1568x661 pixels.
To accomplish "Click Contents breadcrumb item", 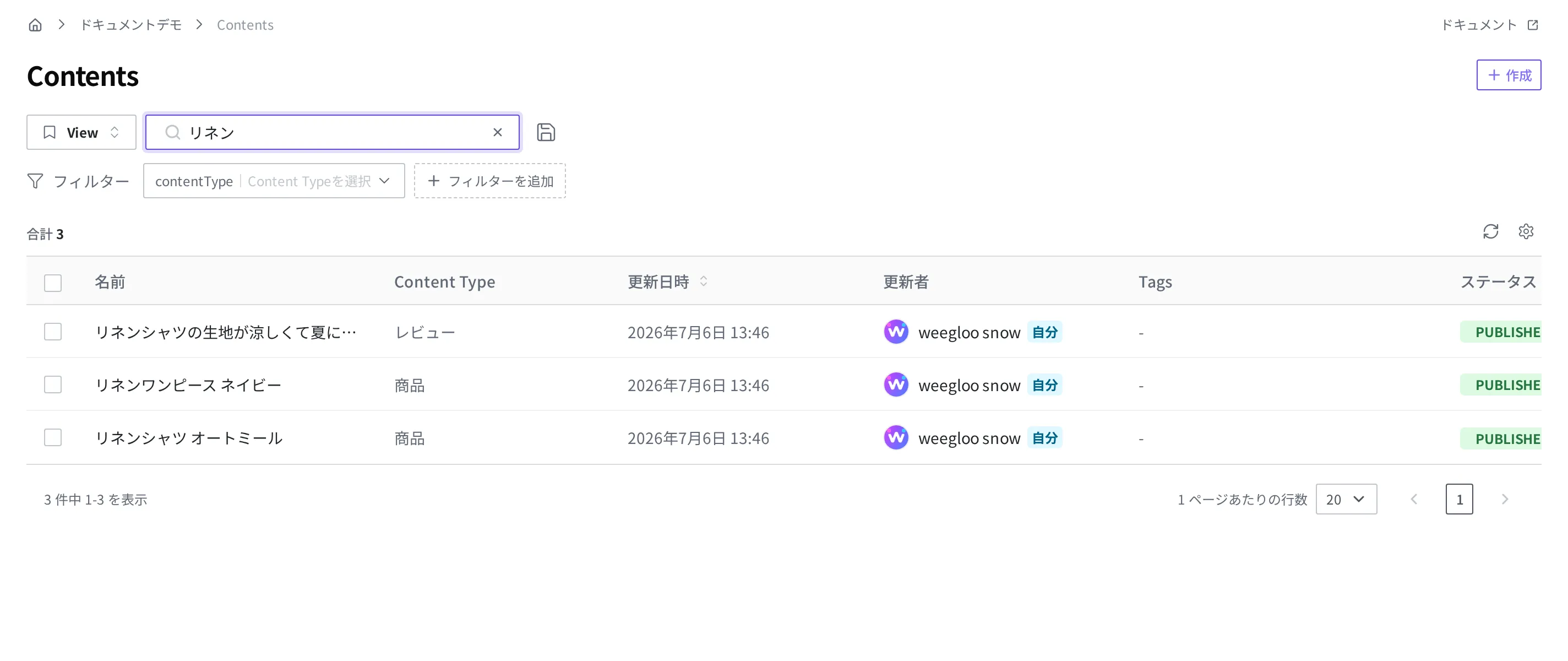I will tap(244, 25).
